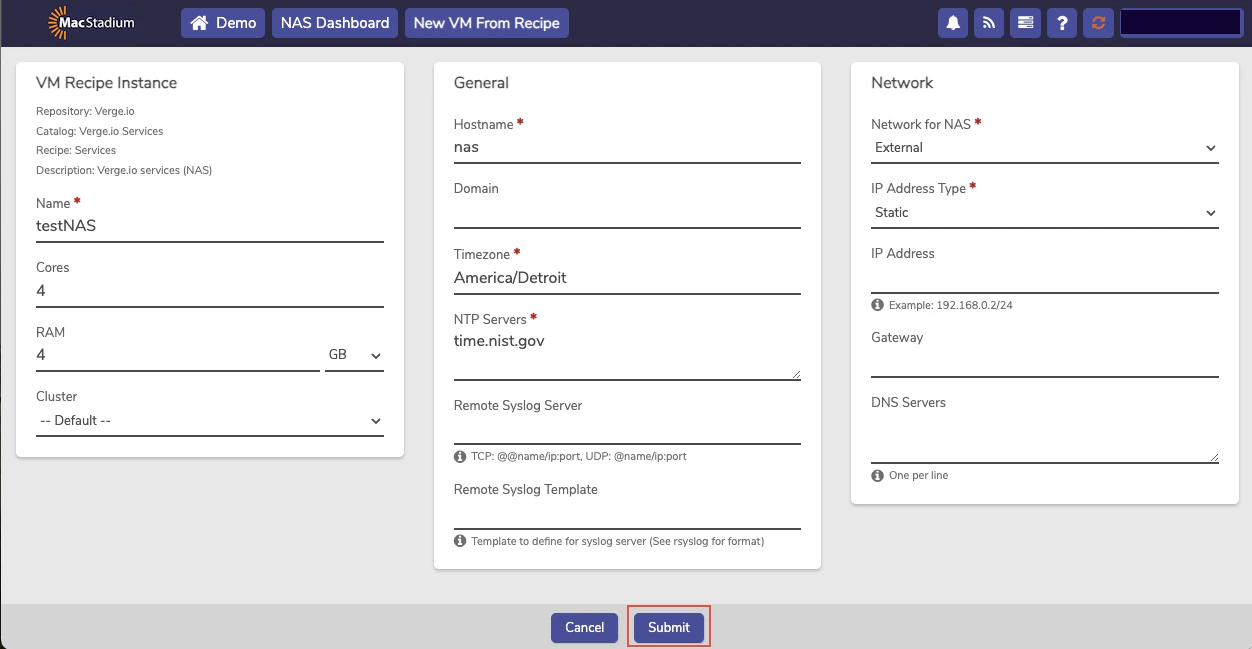Cancel the VM creation
The image size is (1252, 649).
584,627
